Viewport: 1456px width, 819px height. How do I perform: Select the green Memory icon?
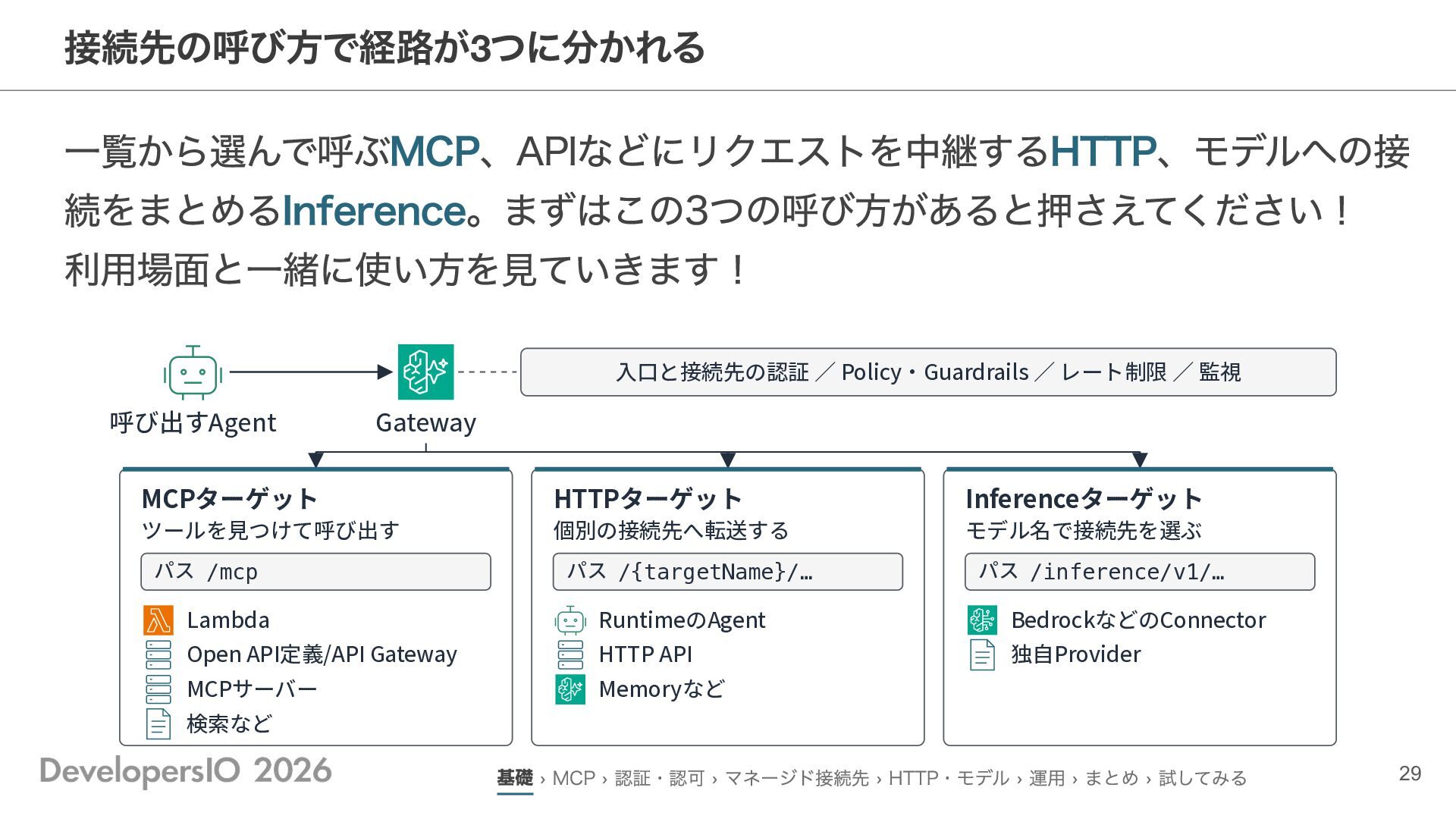[570, 689]
